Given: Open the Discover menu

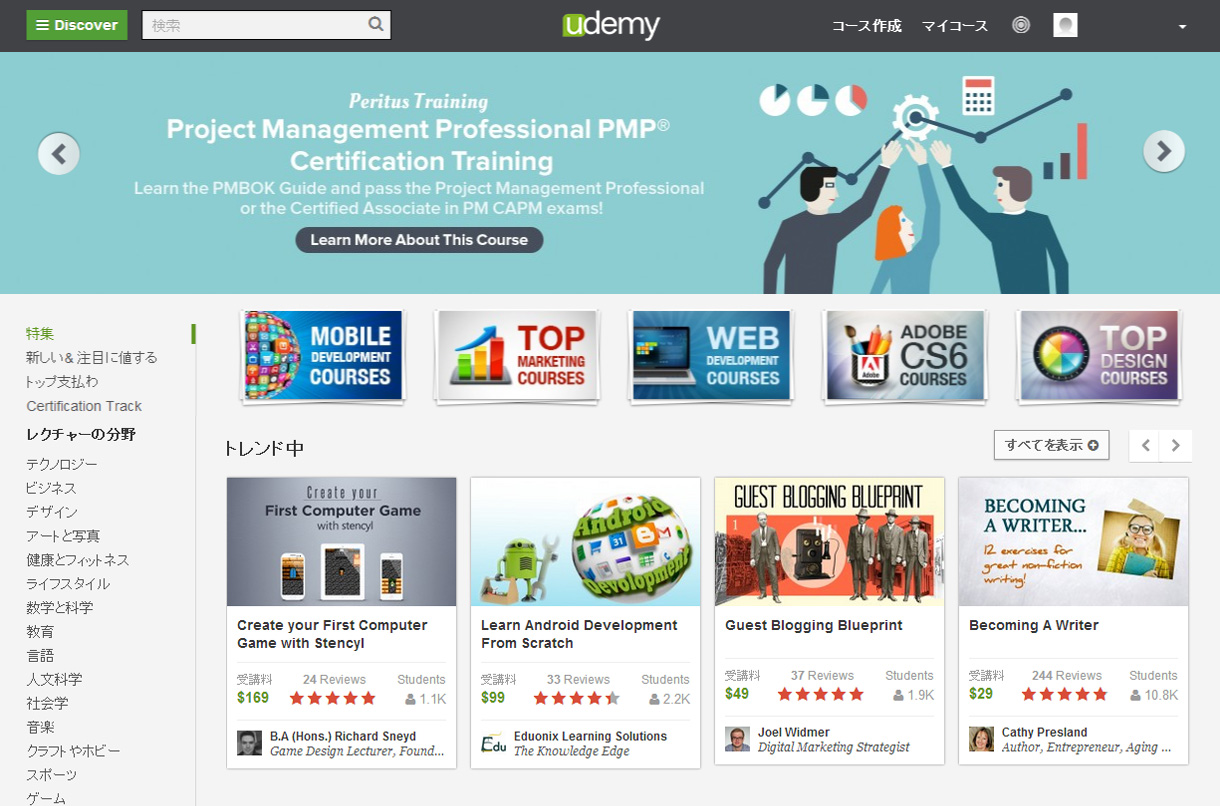Looking at the screenshot, I should pos(77,25).
